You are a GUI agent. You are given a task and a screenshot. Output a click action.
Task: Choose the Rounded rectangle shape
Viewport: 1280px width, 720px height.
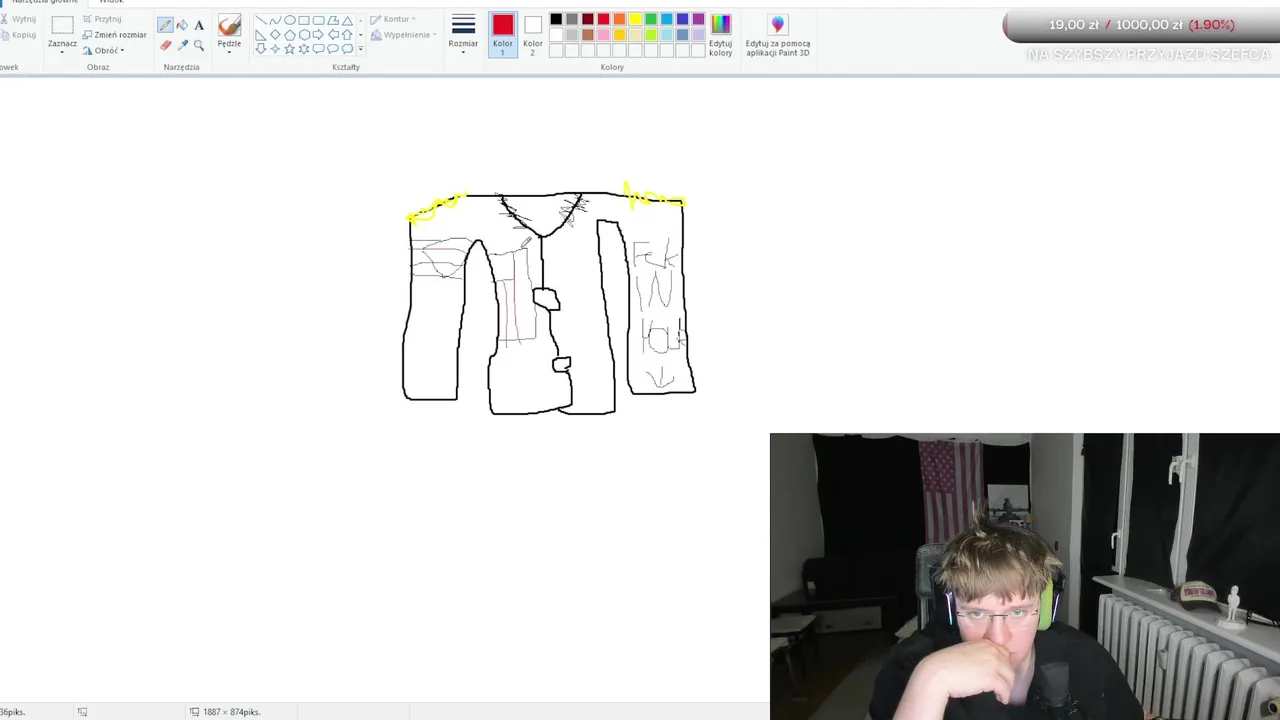coord(318,20)
